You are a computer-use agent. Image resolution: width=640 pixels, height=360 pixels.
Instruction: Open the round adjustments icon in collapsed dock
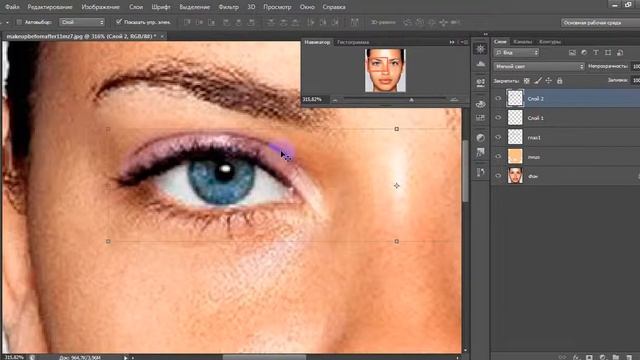tap(480, 138)
